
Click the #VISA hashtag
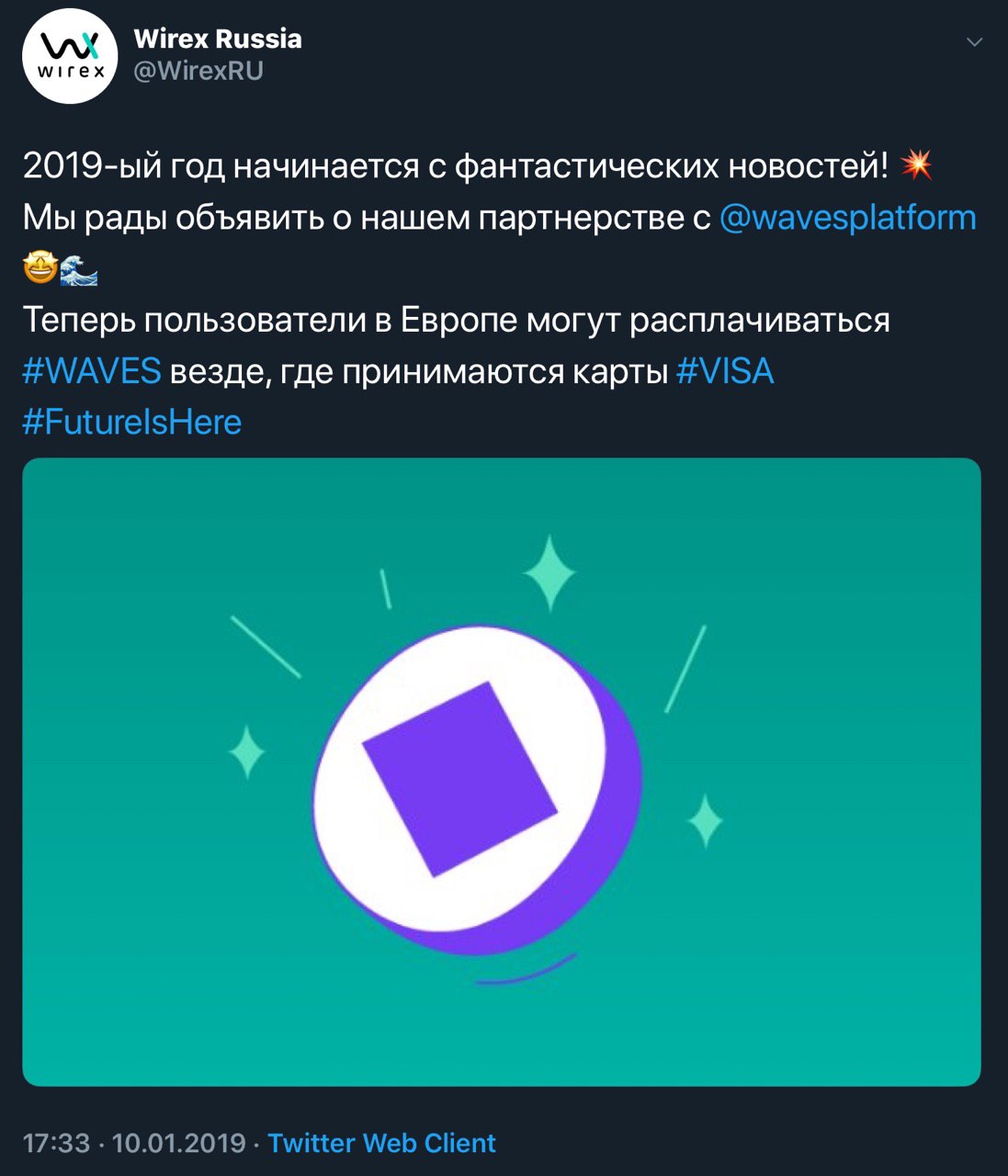(725, 371)
